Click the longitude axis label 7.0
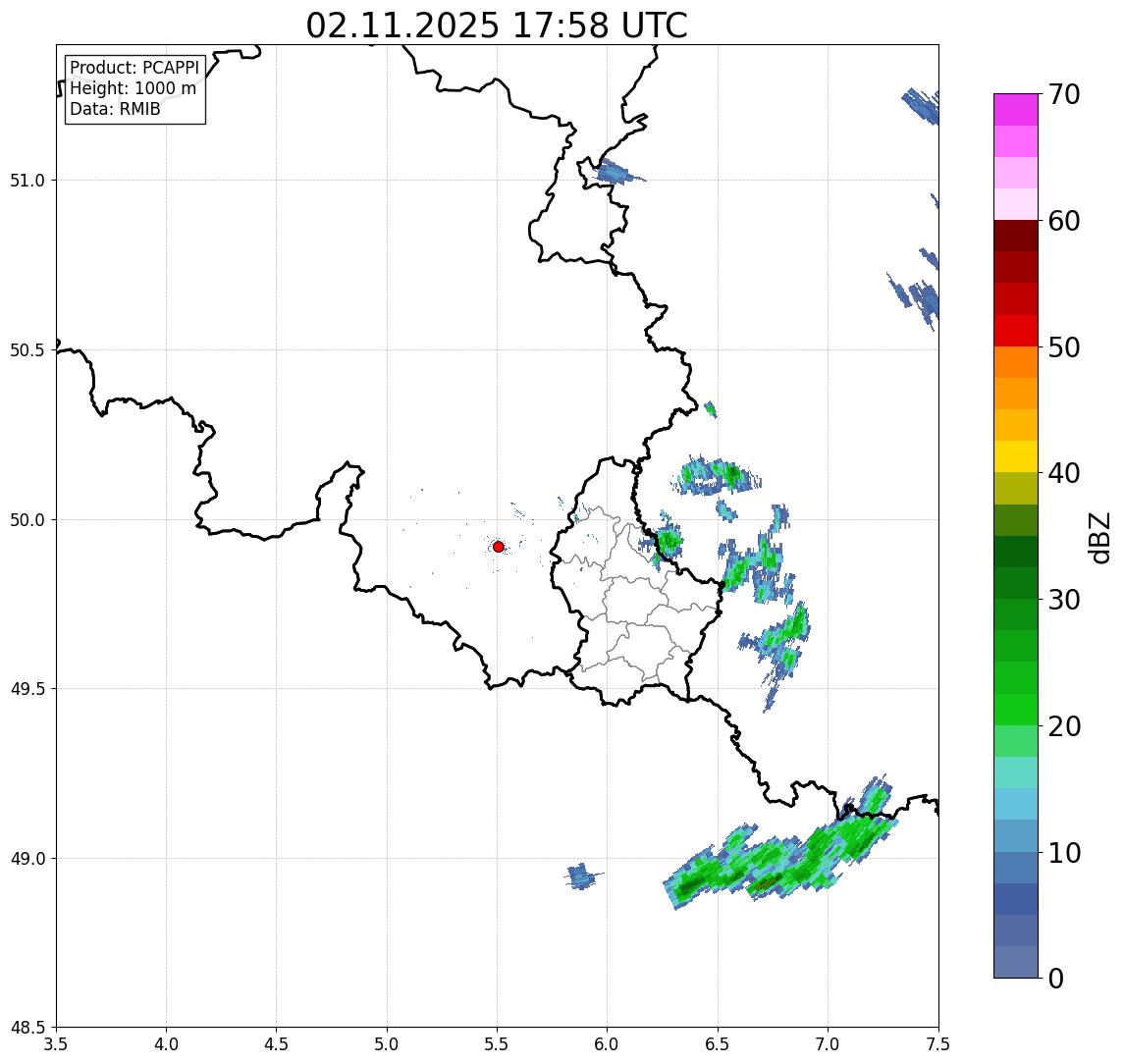Screen dimensions: 1124x1064 [x=828, y=1044]
